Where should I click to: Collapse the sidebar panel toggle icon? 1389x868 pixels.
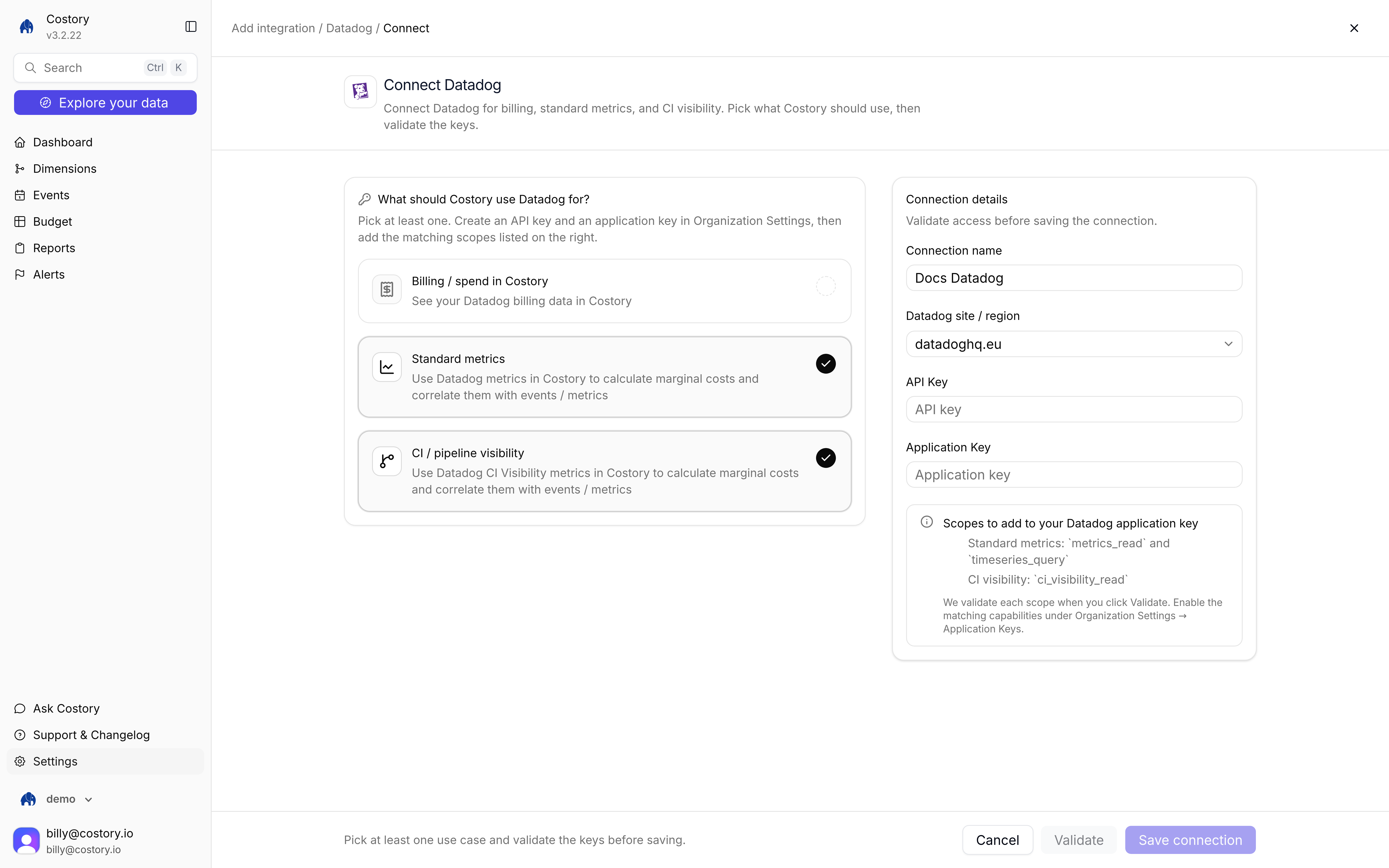pos(191,26)
